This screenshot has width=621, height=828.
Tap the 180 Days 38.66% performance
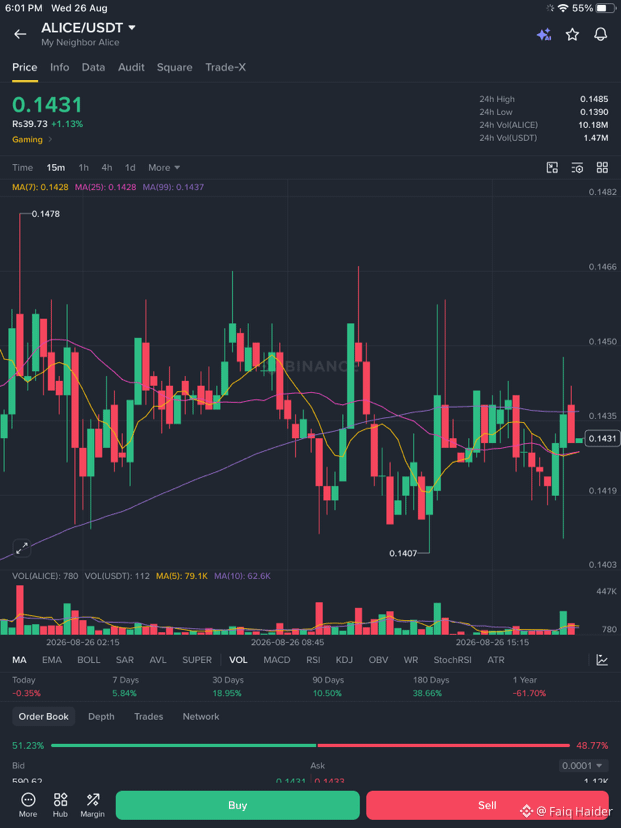coord(431,686)
